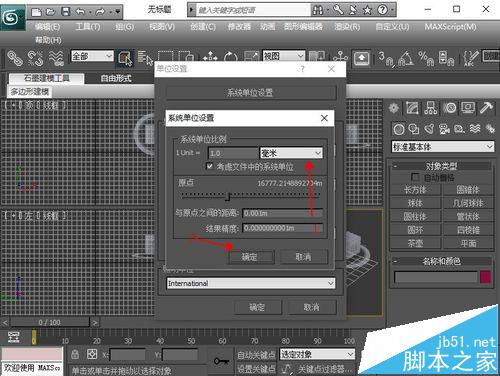Open the Hierarchy tab in command panel

tap(430, 108)
